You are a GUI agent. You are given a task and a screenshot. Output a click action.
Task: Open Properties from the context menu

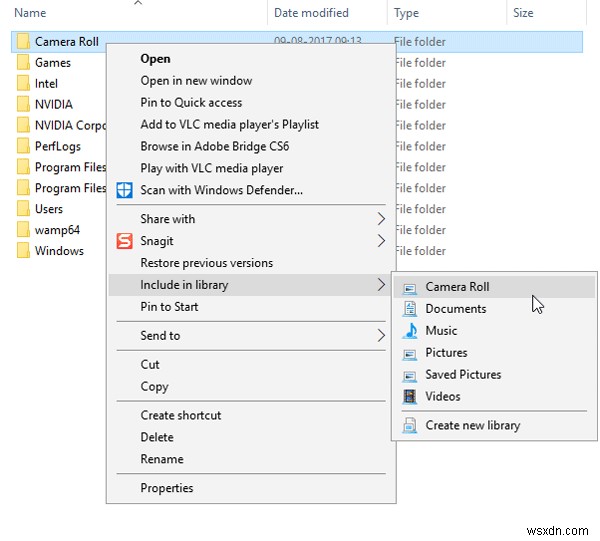click(x=167, y=488)
